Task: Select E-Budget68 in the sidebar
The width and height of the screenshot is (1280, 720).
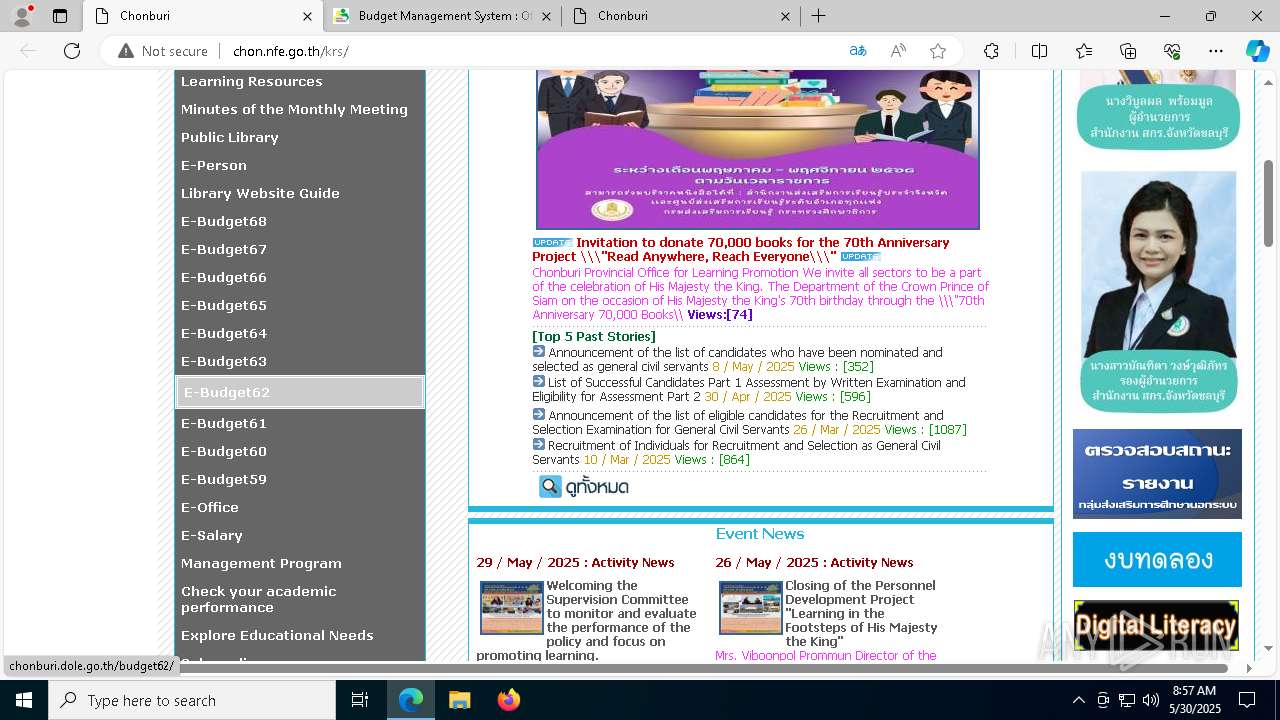Action: point(224,221)
